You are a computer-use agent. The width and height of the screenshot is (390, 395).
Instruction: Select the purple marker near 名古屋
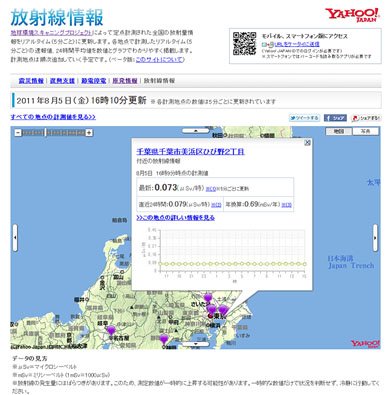click(x=111, y=330)
